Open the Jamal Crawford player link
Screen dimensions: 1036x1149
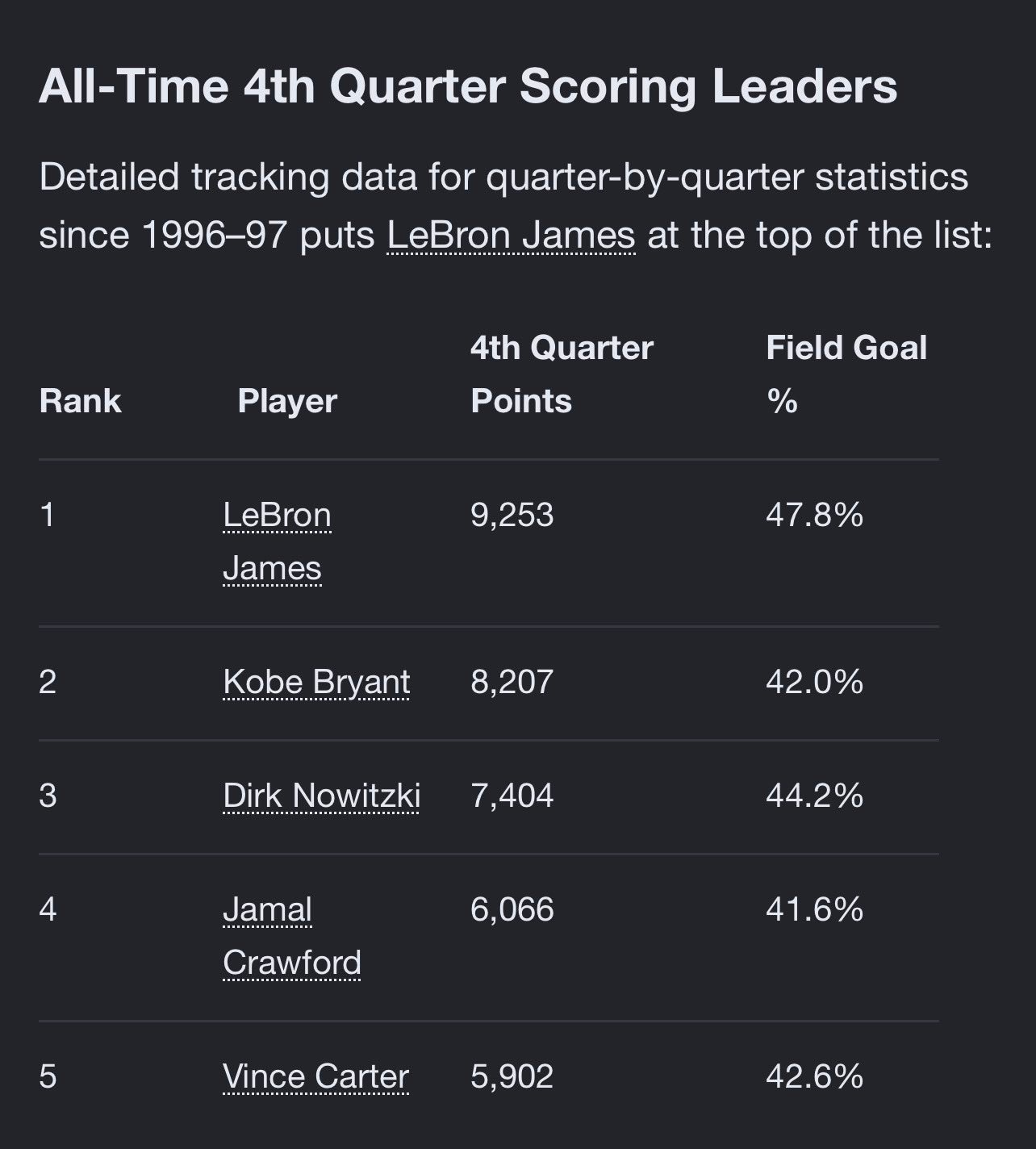292,937
